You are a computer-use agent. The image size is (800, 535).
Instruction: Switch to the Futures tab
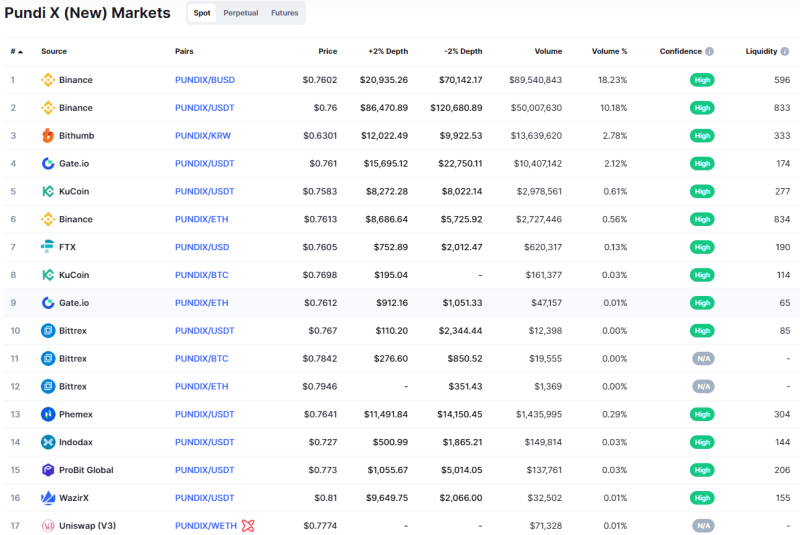click(285, 13)
